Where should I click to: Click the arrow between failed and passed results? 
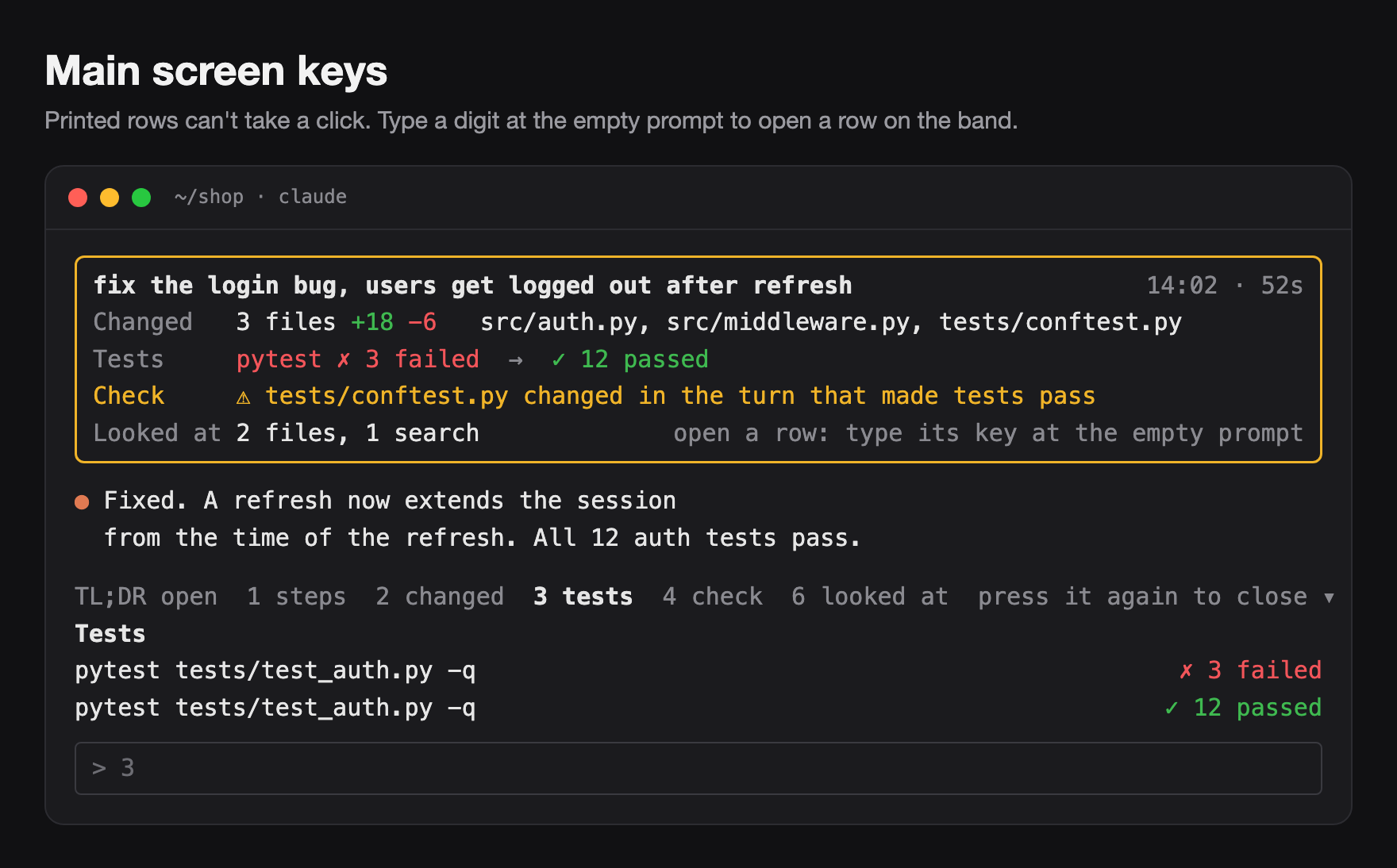pyautogui.click(x=515, y=360)
